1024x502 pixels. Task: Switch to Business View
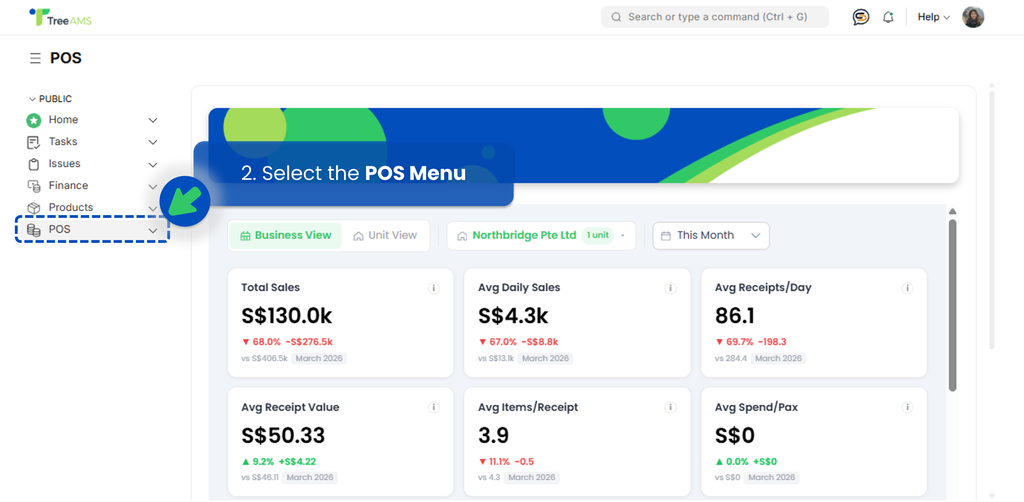point(286,236)
